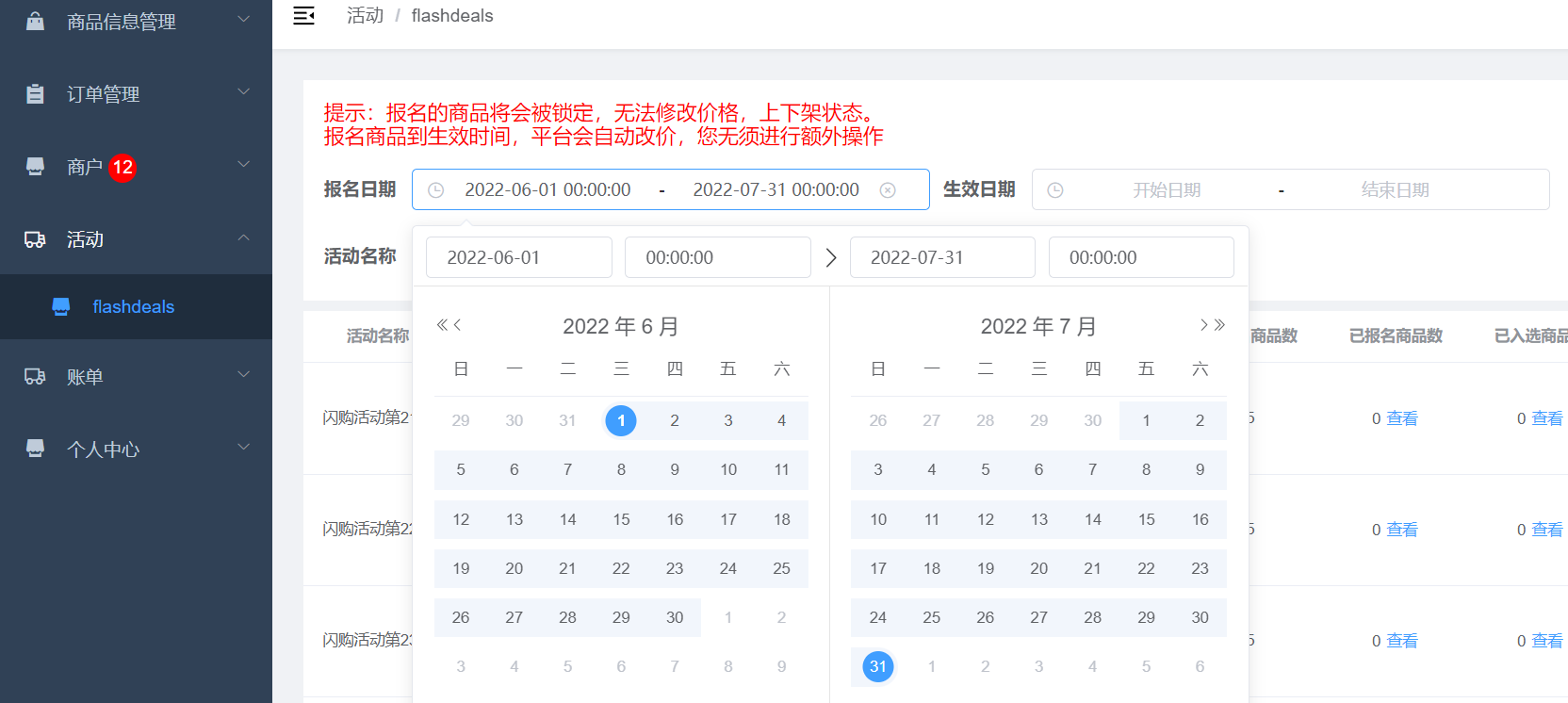Select July 20 in the right calendar
Screen dimensions: 1568x703
(1039, 568)
